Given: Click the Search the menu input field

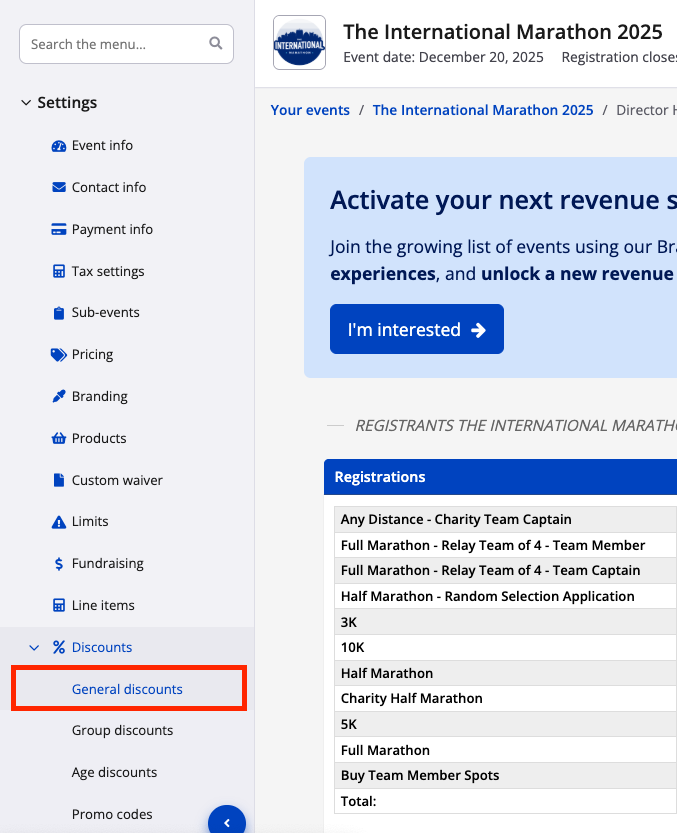Looking at the screenshot, I should pyautogui.click(x=116, y=44).
